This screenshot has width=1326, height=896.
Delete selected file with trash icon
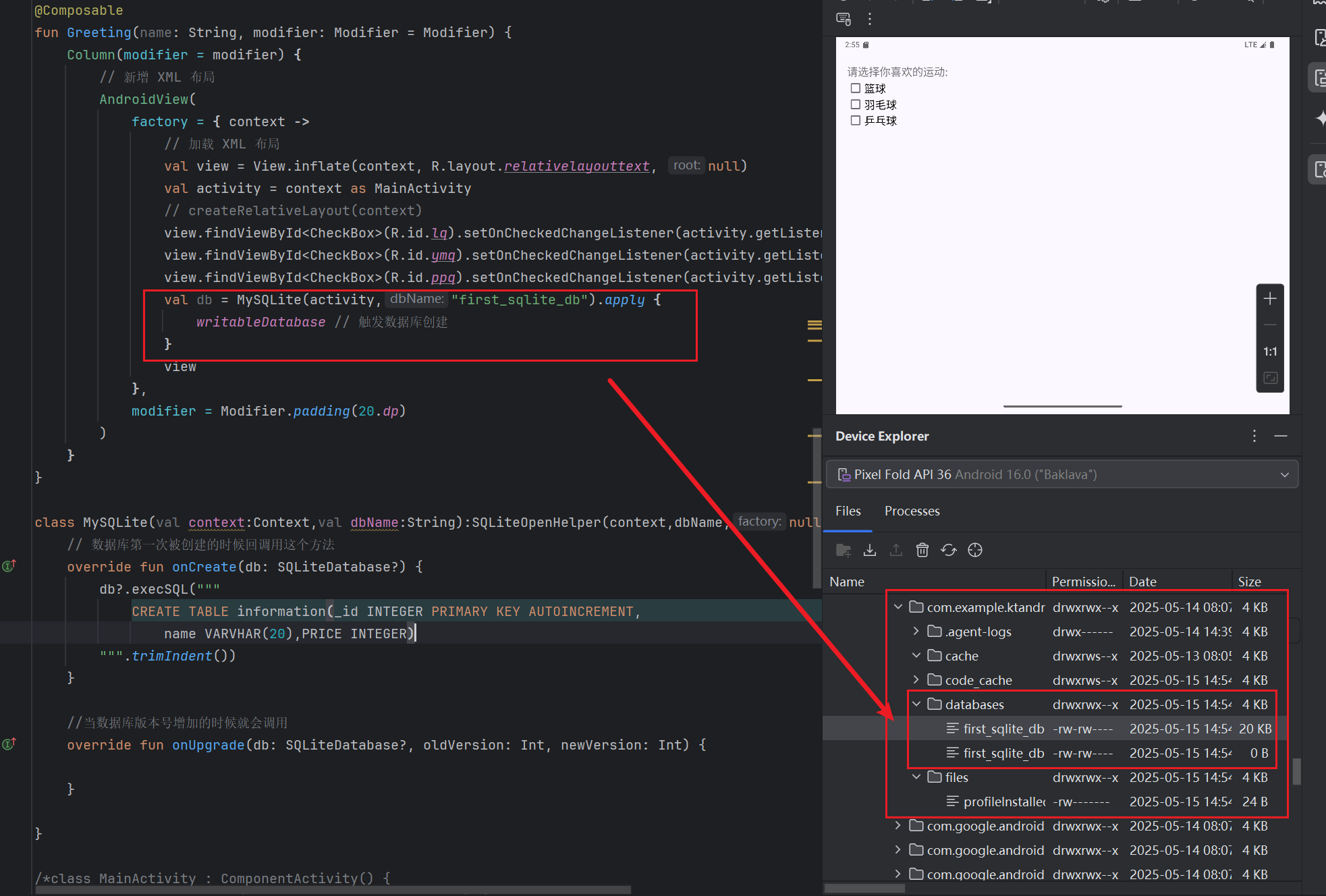[922, 551]
